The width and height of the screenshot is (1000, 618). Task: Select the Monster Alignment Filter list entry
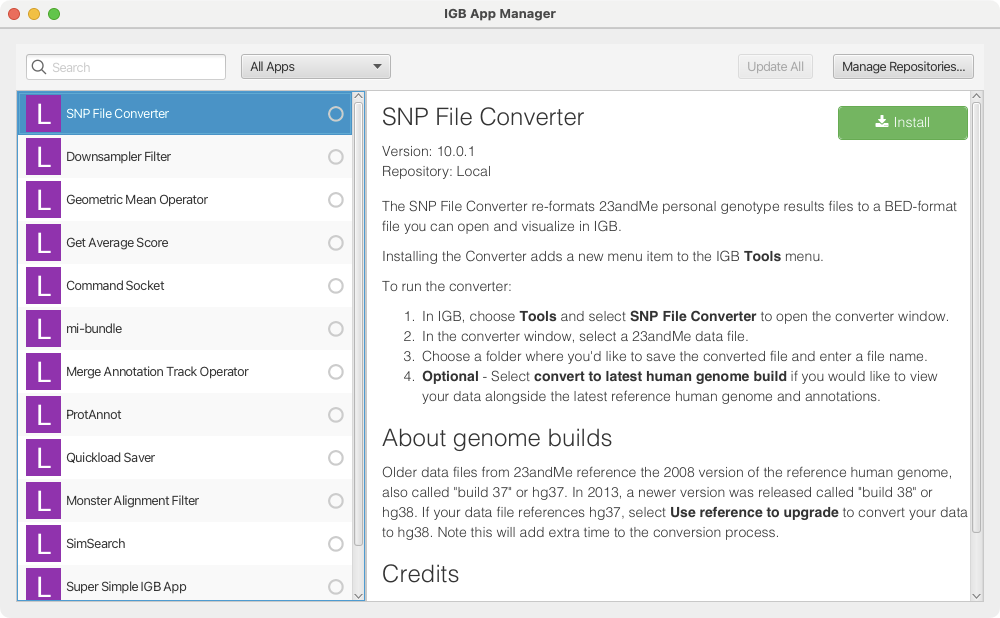coord(132,501)
